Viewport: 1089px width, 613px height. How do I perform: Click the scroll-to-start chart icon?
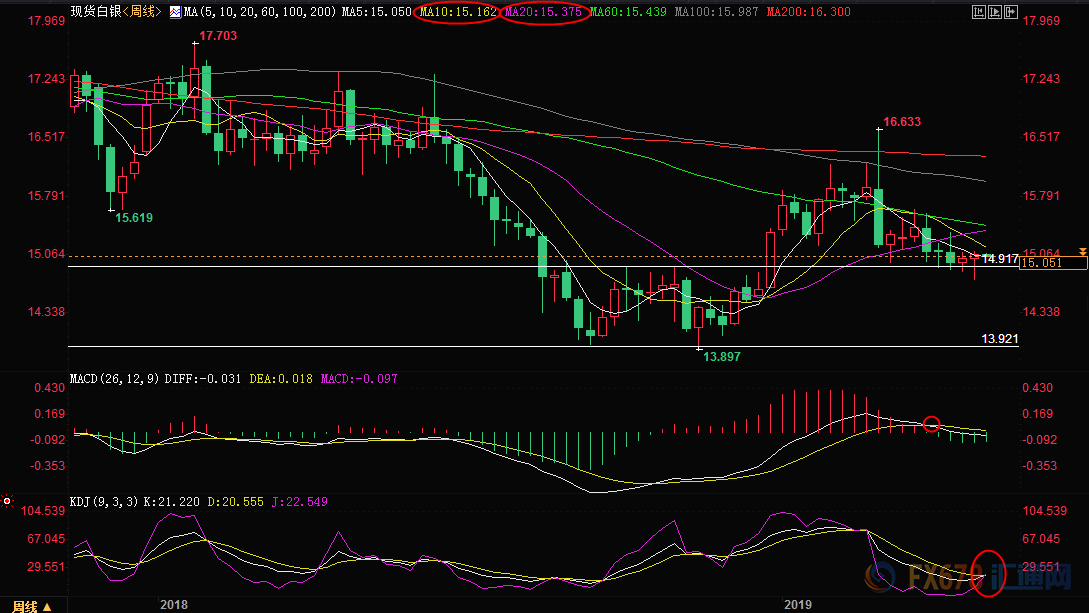click(x=979, y=12)
